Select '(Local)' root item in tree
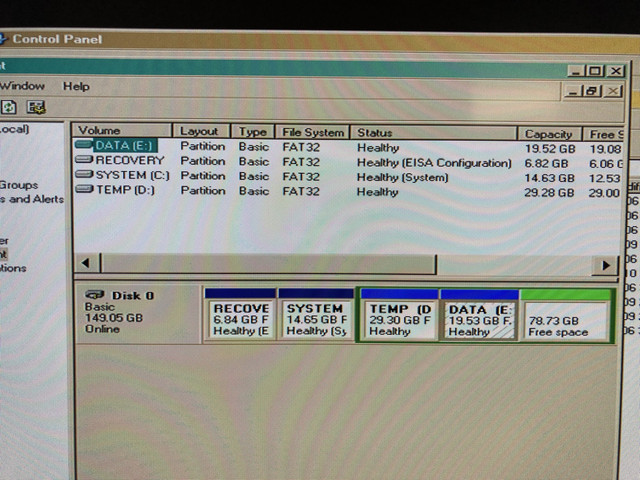This screenshot has width=640, height=480. point(14,129)
